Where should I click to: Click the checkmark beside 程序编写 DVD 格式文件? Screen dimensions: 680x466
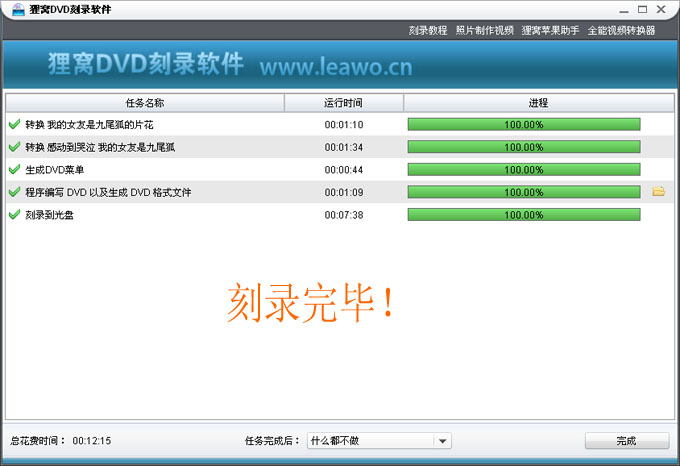pyautogui.click(x=14, y=192)
